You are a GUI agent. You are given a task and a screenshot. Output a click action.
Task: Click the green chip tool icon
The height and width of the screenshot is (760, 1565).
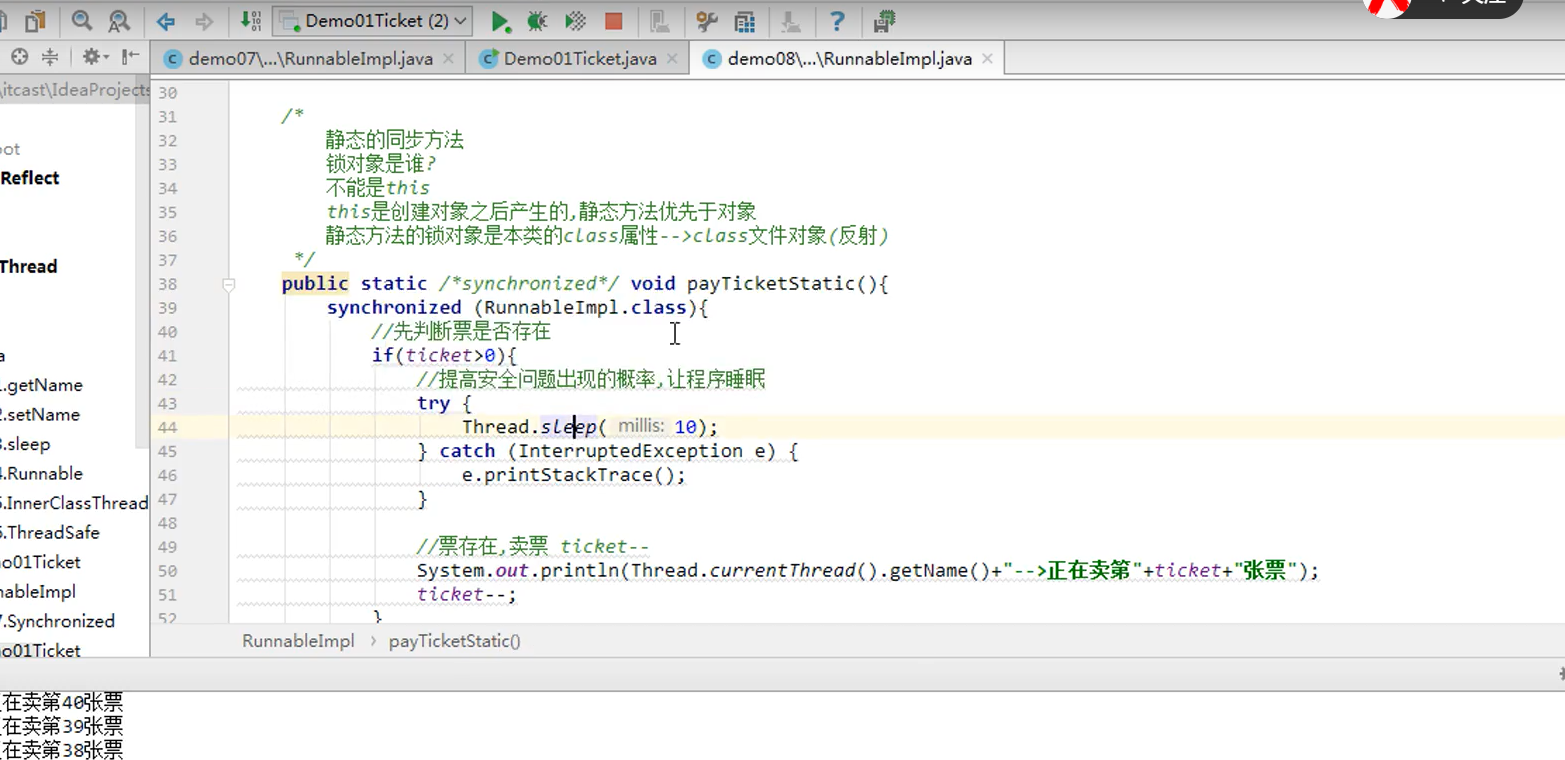[x=883, y=20]
